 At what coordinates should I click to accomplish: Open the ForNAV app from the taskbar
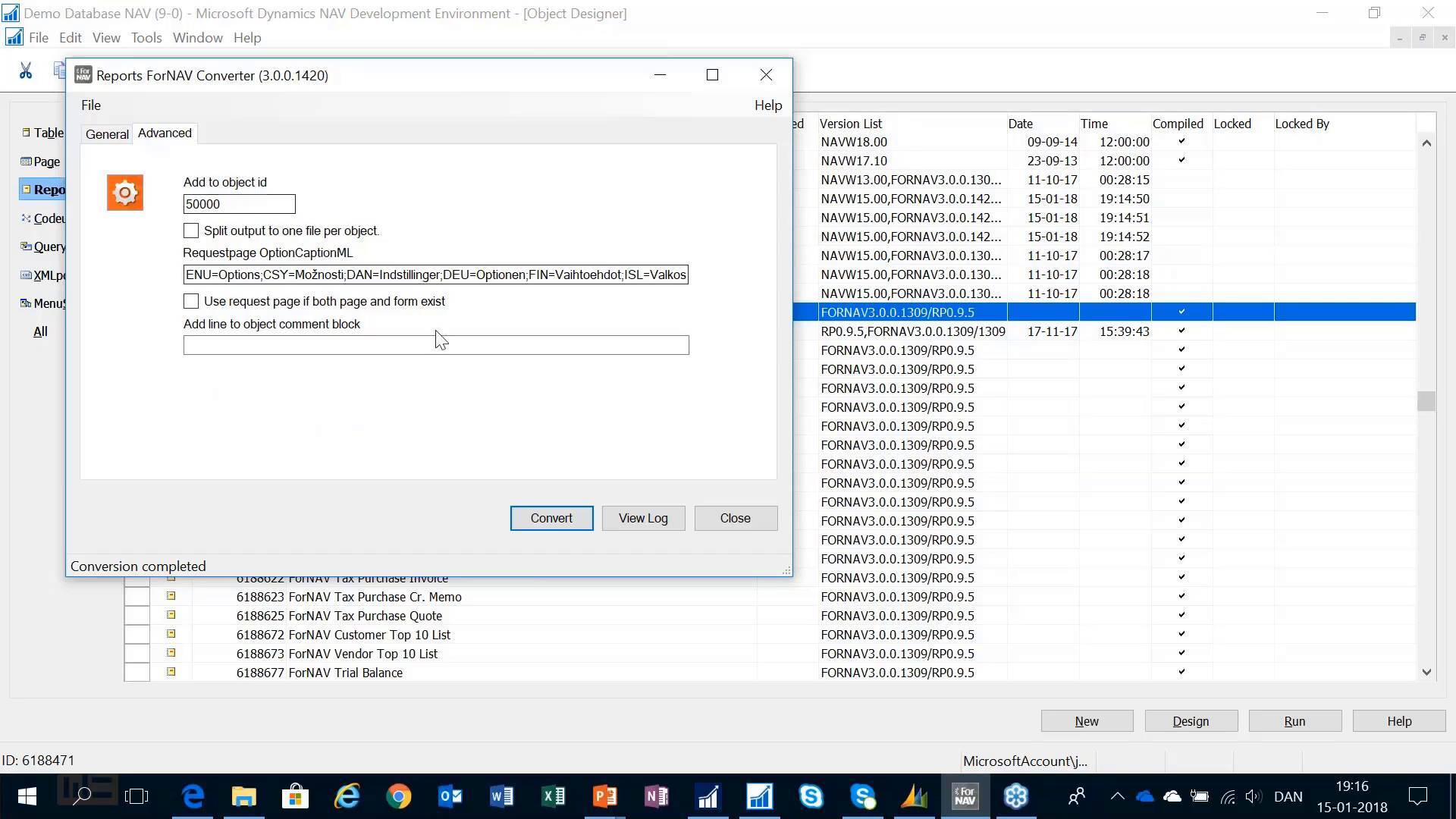click(x=965, y=795)
